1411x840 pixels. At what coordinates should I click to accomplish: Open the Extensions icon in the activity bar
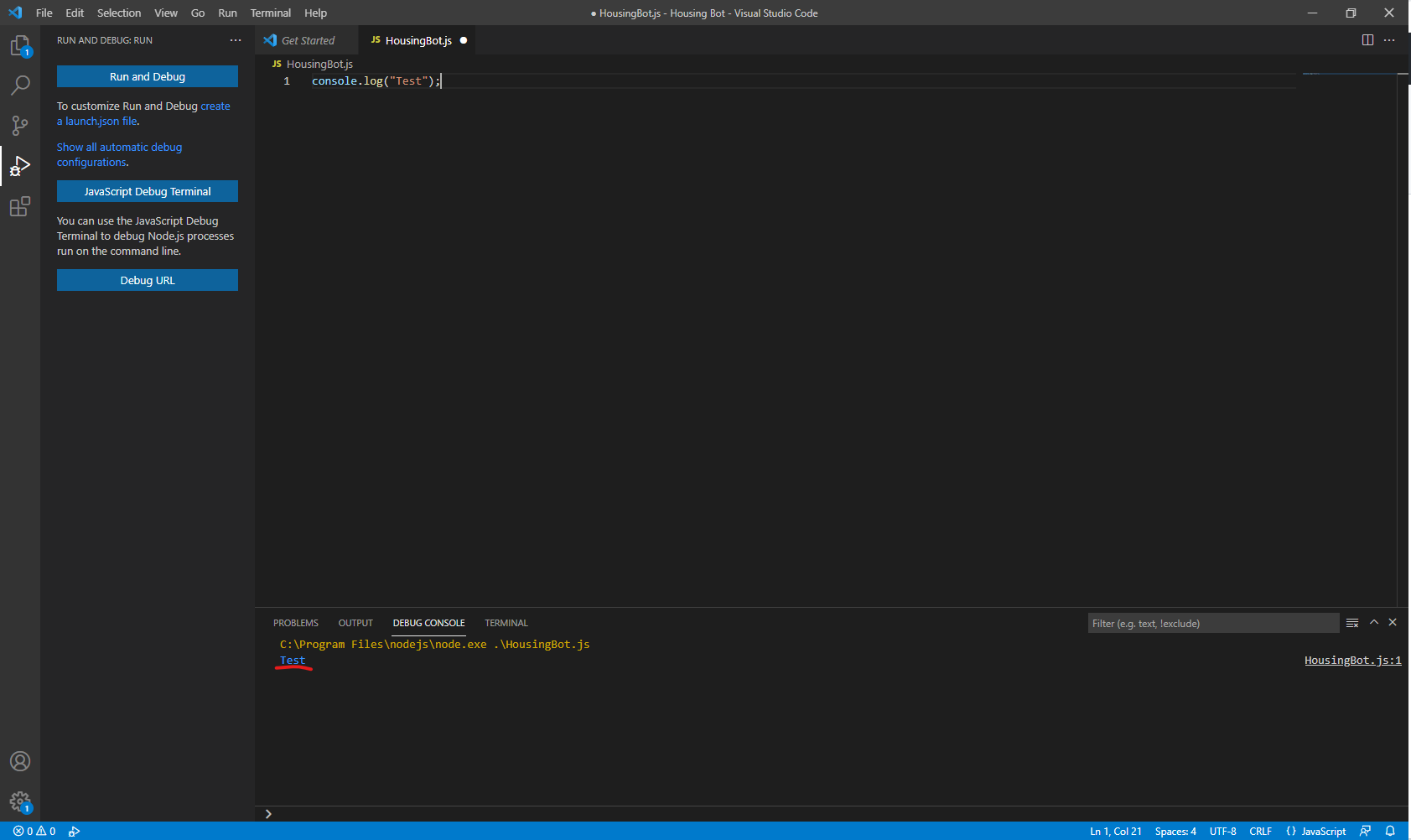pos(20,205)
